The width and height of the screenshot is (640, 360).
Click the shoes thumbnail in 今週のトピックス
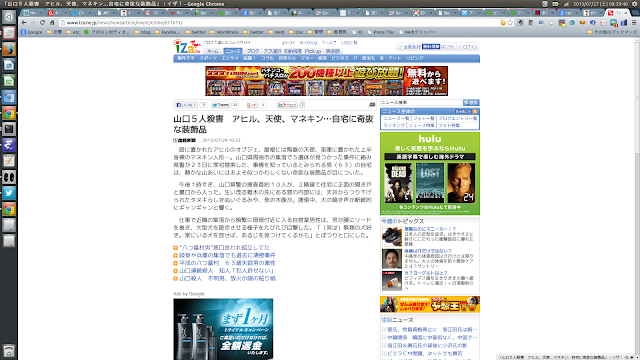392,237
